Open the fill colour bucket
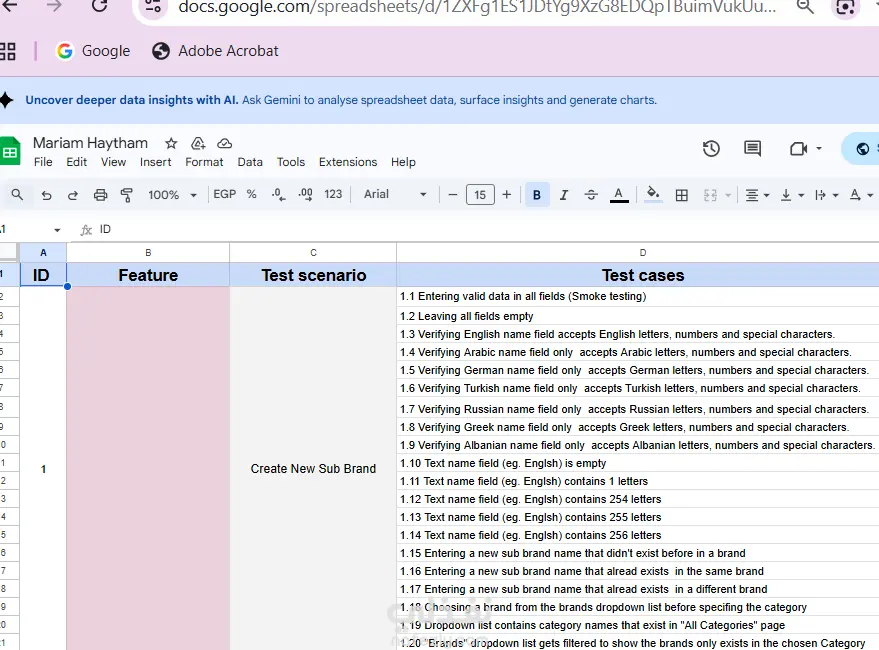This screenshot has height=650, width=879. 653,194
